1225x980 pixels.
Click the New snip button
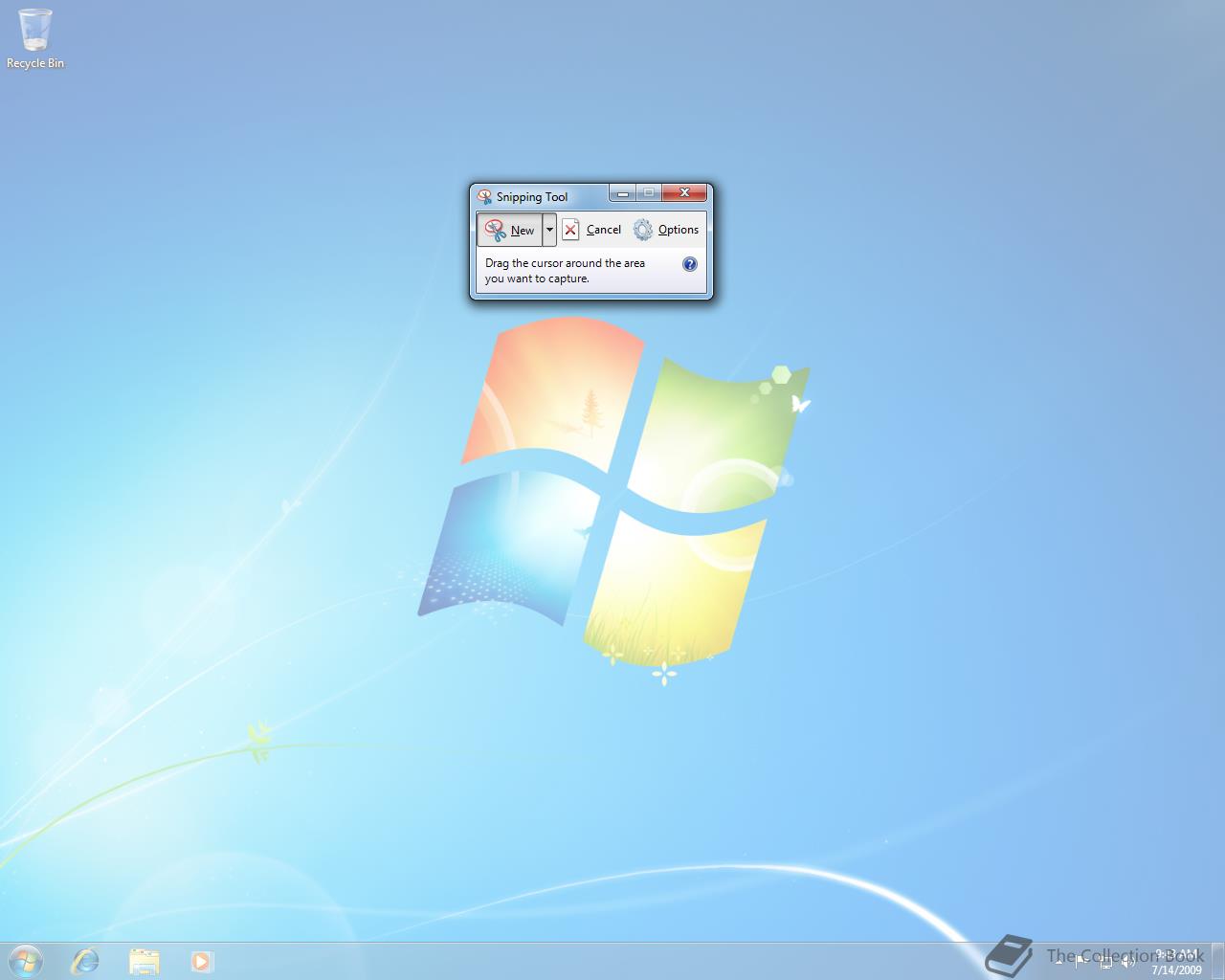click(x=509, y=230)
